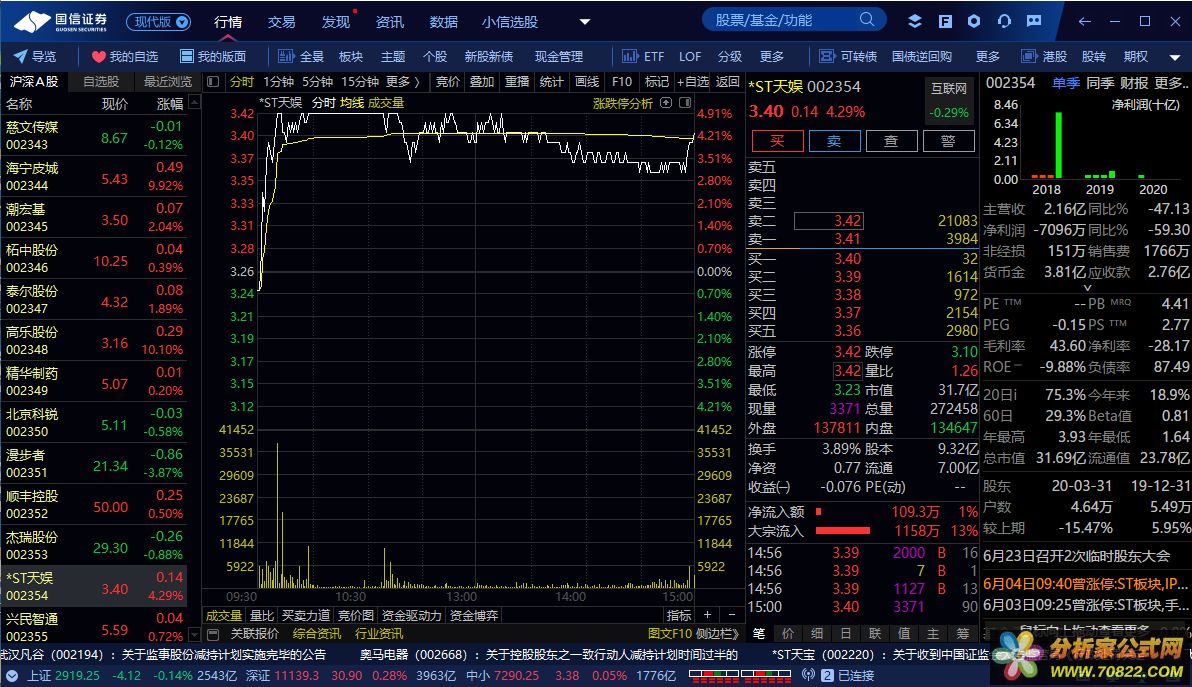Click the message count badge 2
This screenshot has width=1192, height=687.
pos(827,675)
